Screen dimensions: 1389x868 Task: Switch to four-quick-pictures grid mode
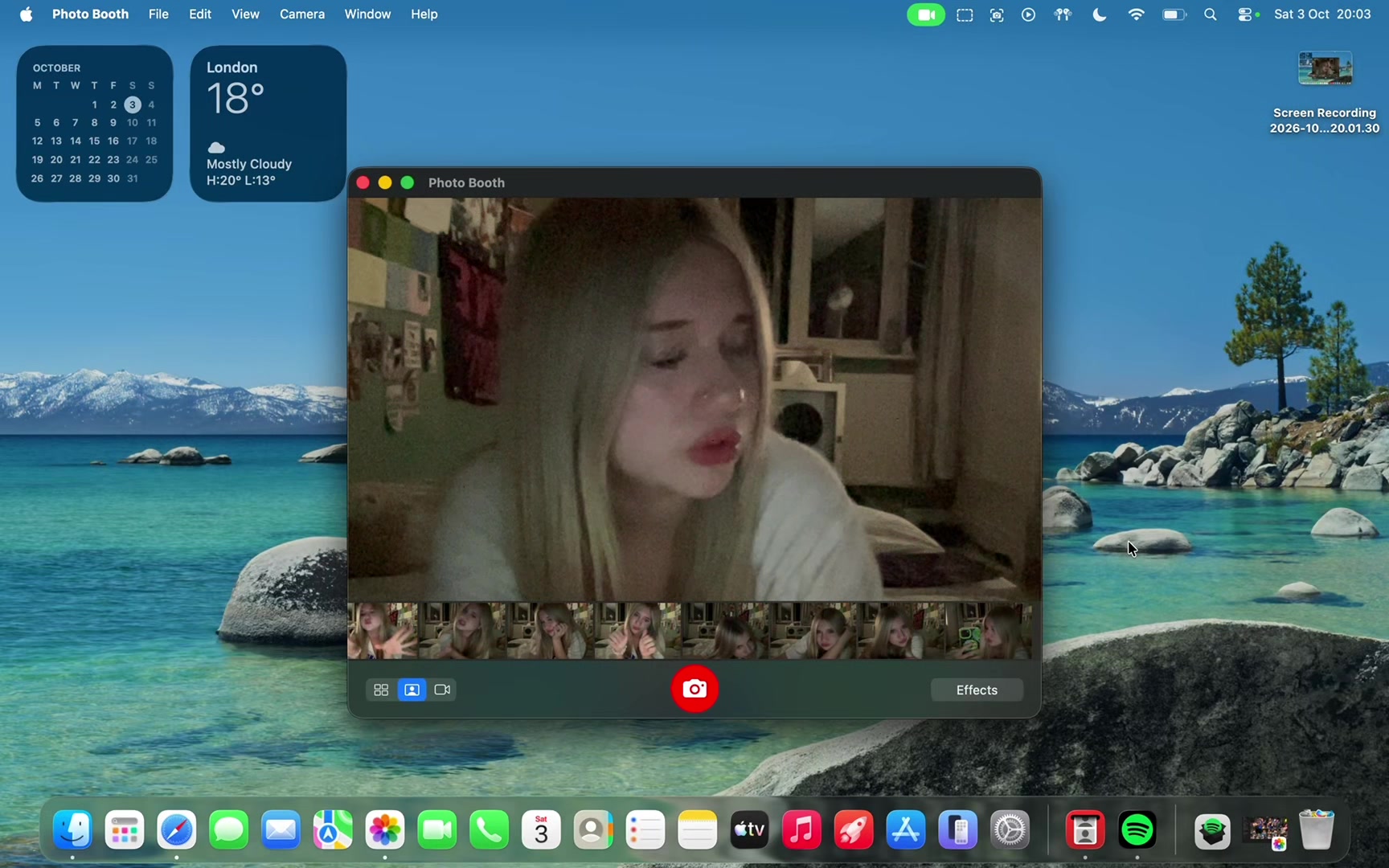click(381, 690)
